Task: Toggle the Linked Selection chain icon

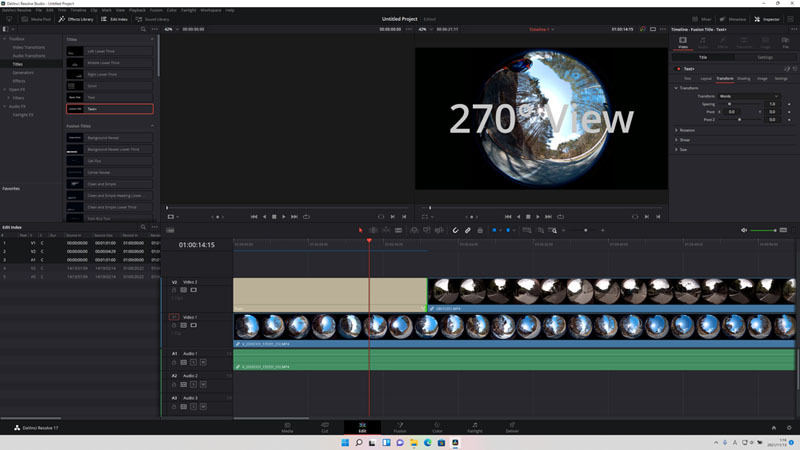Action: tap(467, 231)
